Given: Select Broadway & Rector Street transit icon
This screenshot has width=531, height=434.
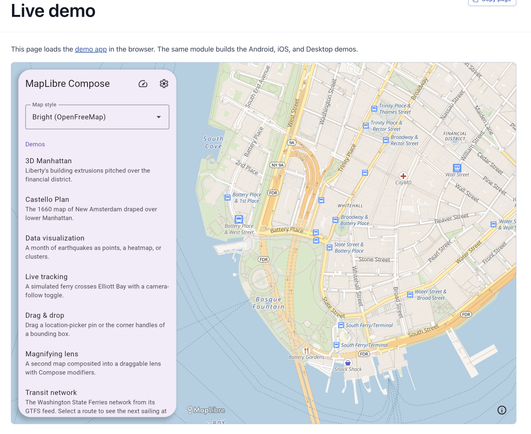Looking at the screenshot, I should 386,140.
